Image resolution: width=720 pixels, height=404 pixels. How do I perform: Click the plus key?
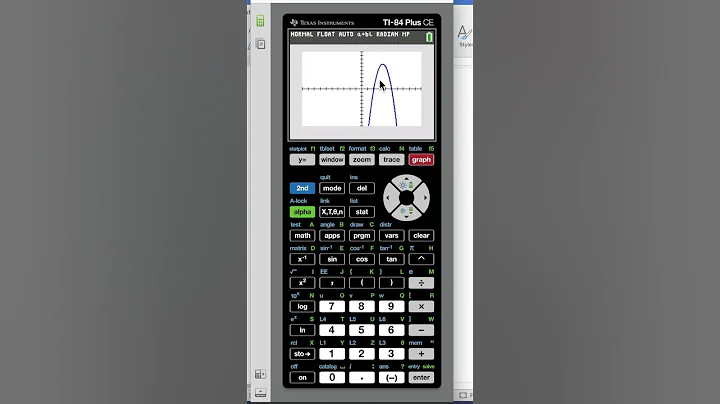coord(421,354)
